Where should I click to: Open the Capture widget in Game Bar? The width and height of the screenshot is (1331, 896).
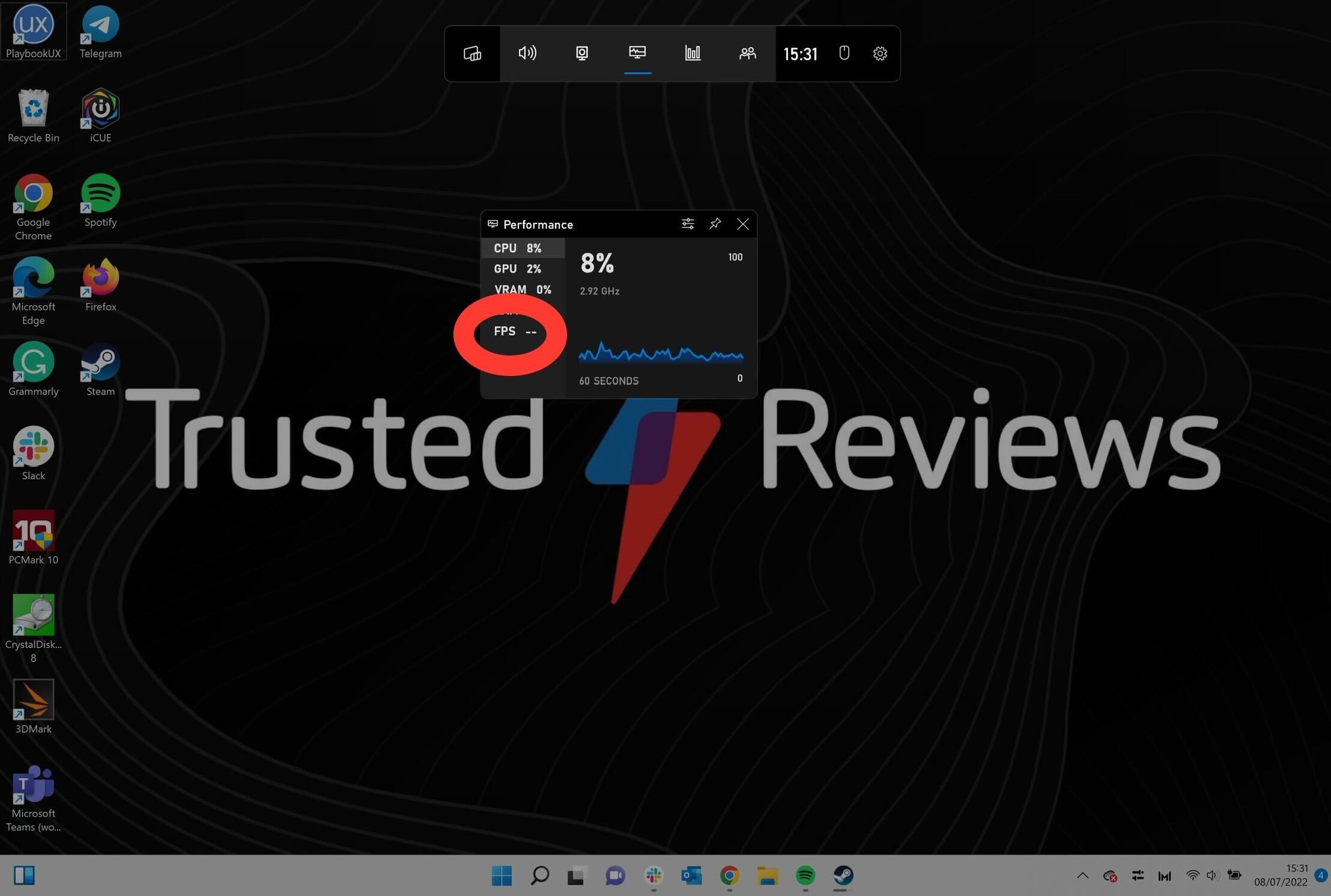(x=582, y=53)
